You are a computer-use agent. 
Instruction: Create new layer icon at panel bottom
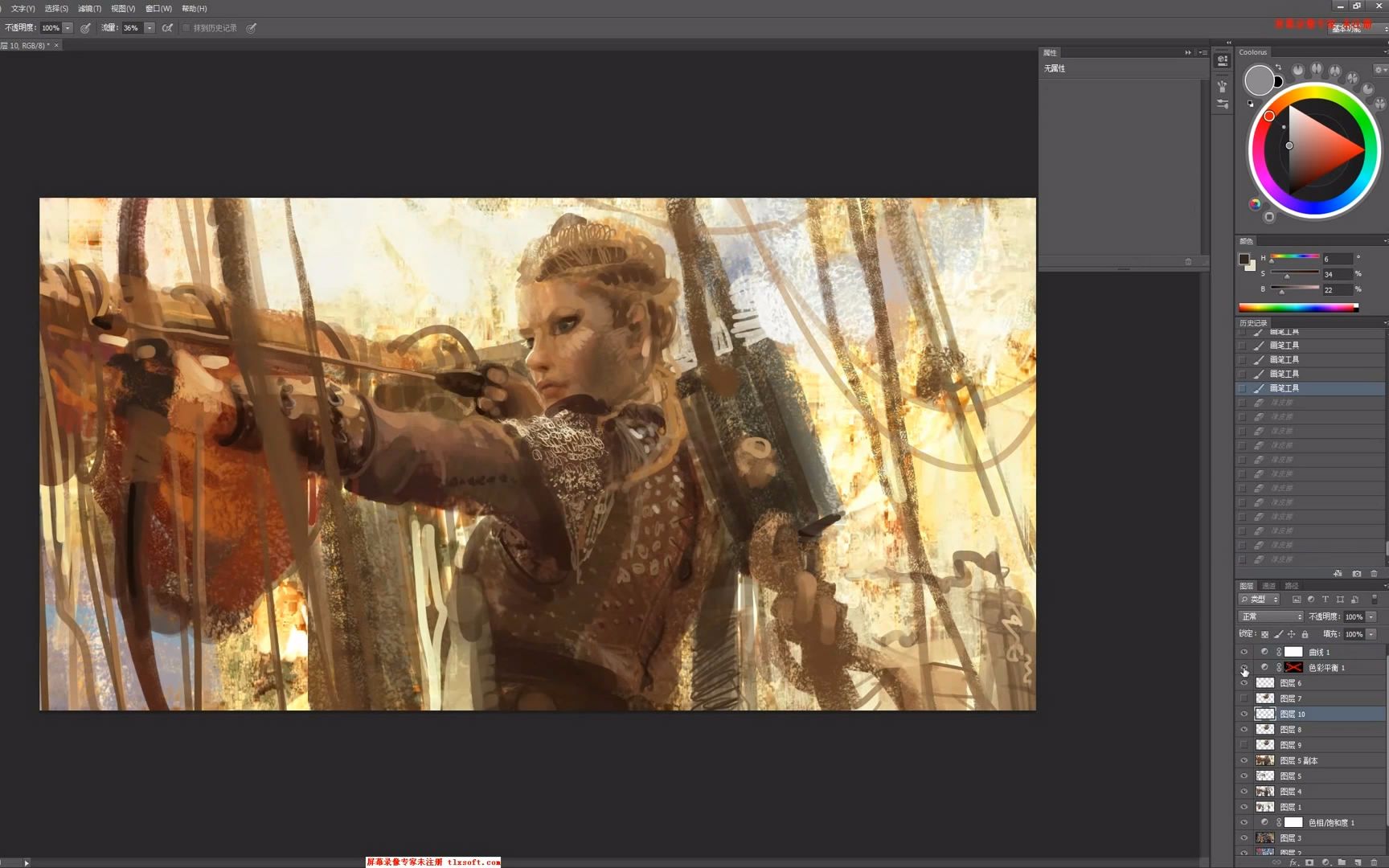[1358, 862]
